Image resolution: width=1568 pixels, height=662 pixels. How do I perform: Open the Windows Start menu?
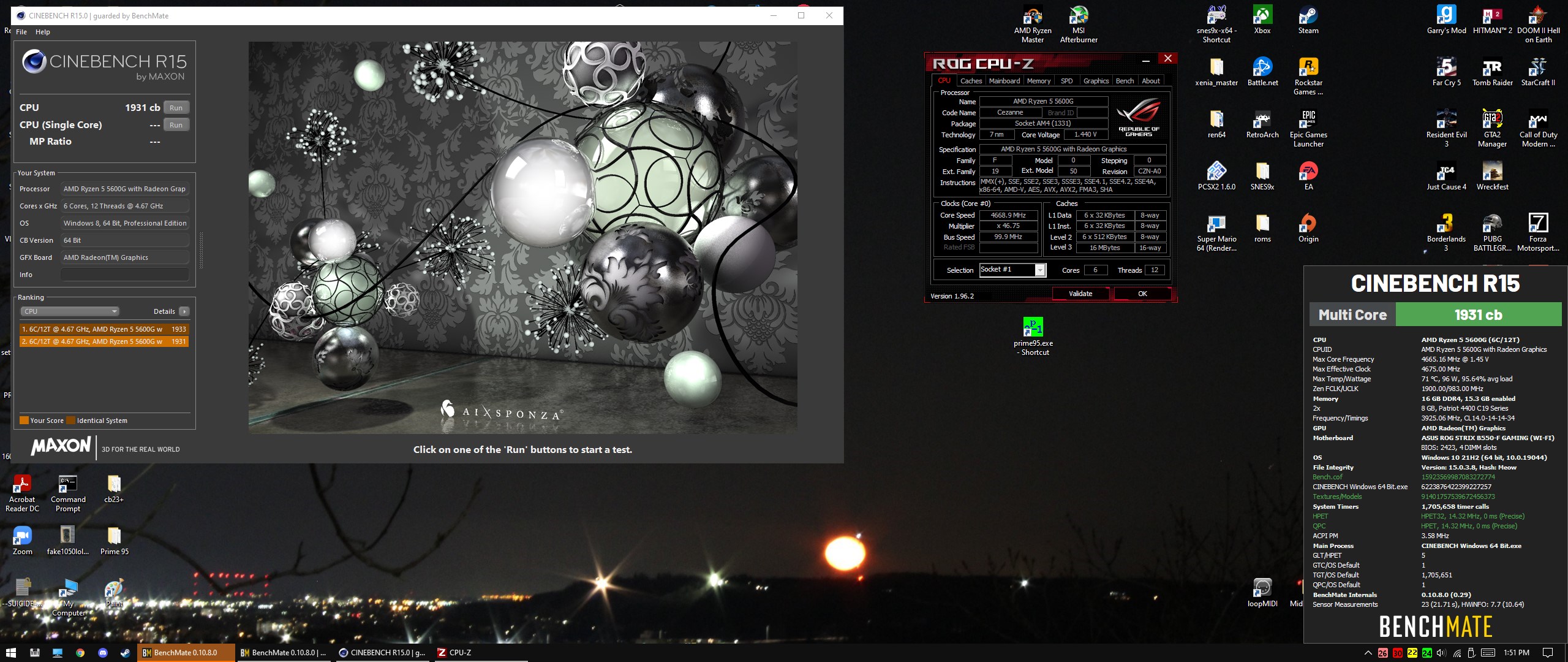(x=10, y=653)
